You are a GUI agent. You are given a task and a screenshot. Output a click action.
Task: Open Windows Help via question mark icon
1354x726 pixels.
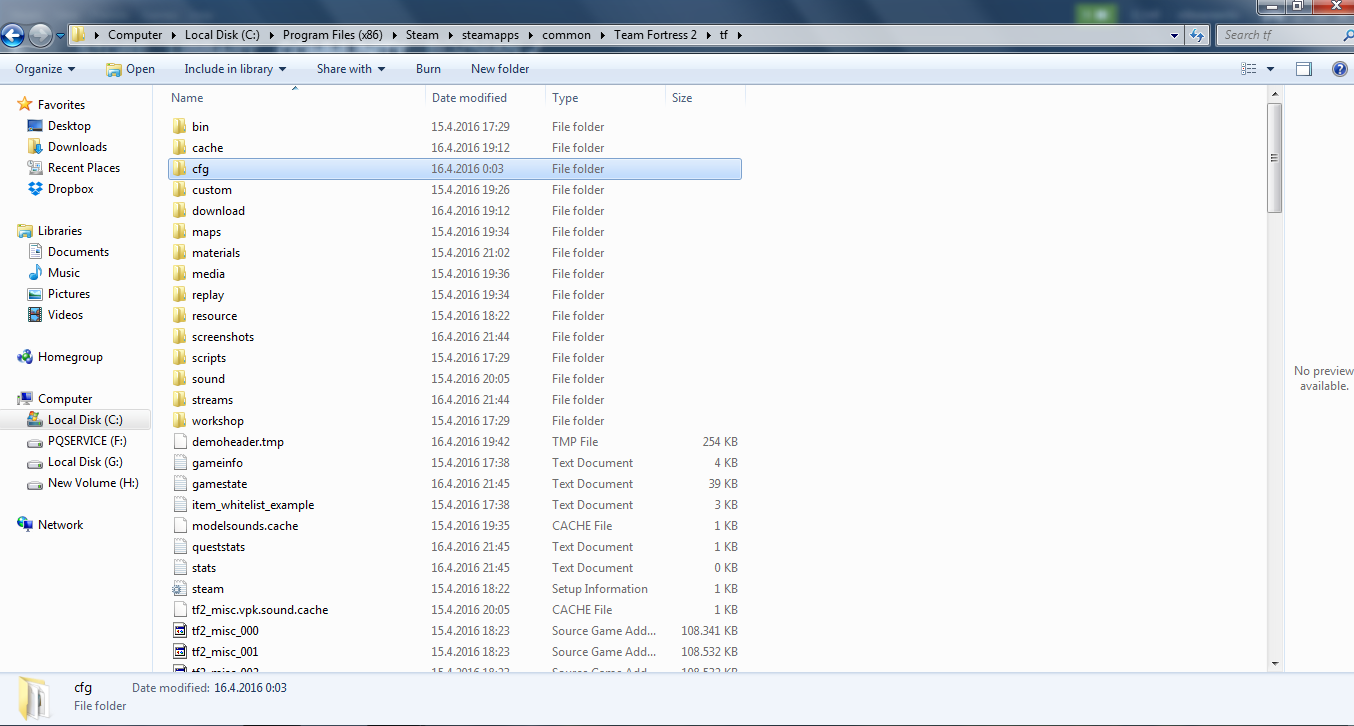[x=1340, y=69]
